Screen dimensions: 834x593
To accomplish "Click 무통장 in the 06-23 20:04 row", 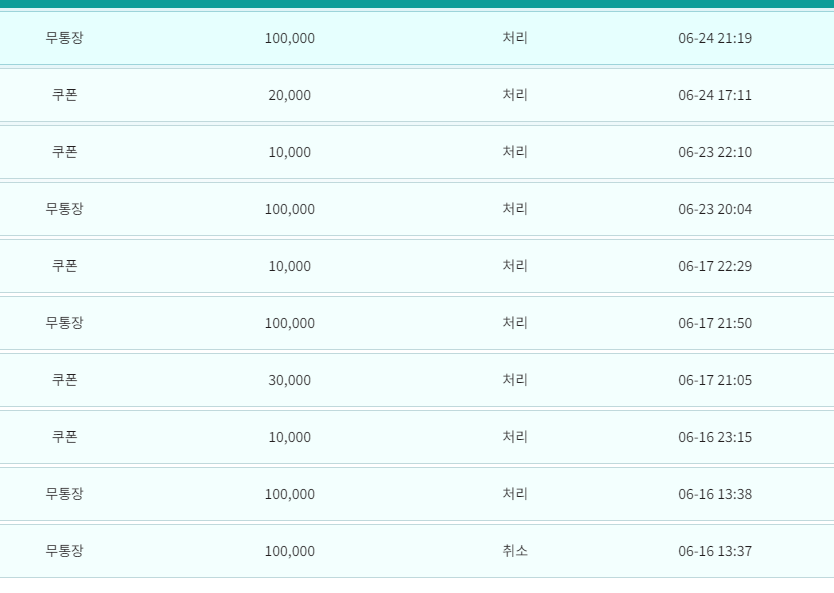I will (x=64, y=208).
